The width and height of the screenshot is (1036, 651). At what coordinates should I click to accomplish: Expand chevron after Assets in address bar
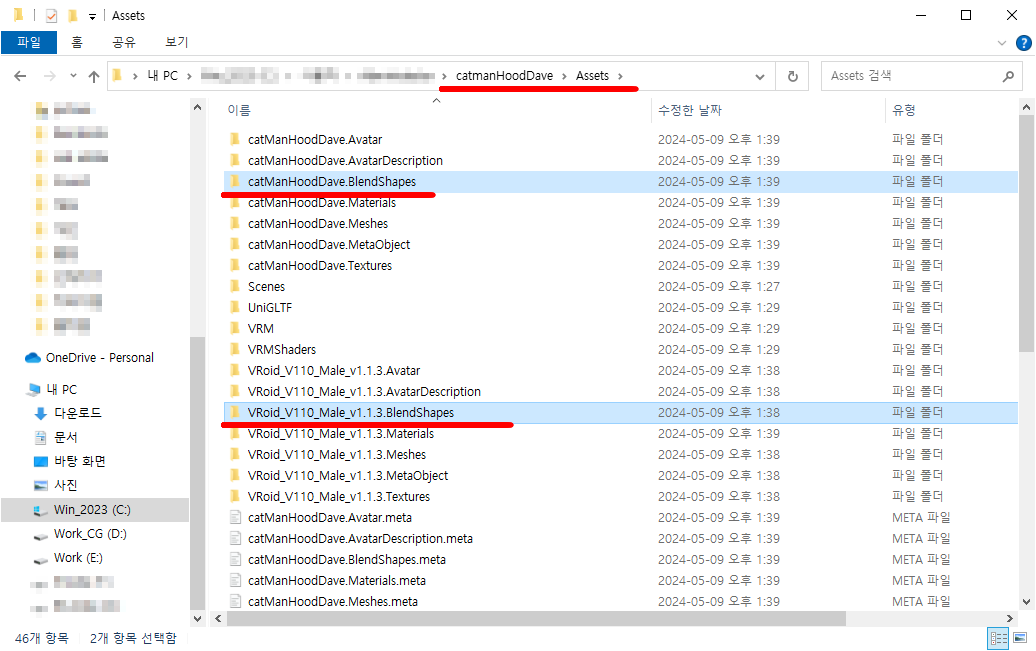click(620, 76)
